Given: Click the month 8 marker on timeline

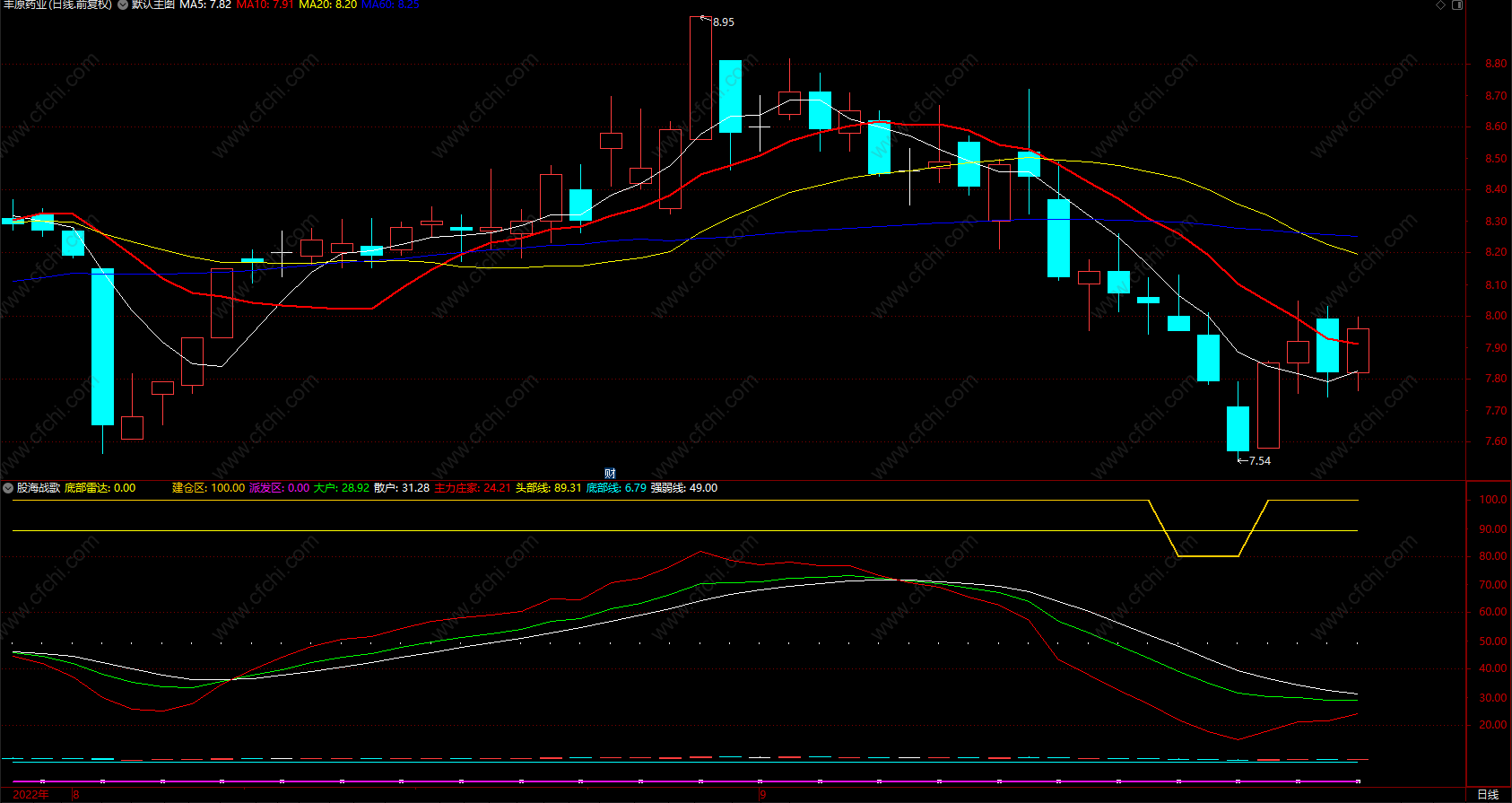Looking at the screenshot, I should 76,795.
